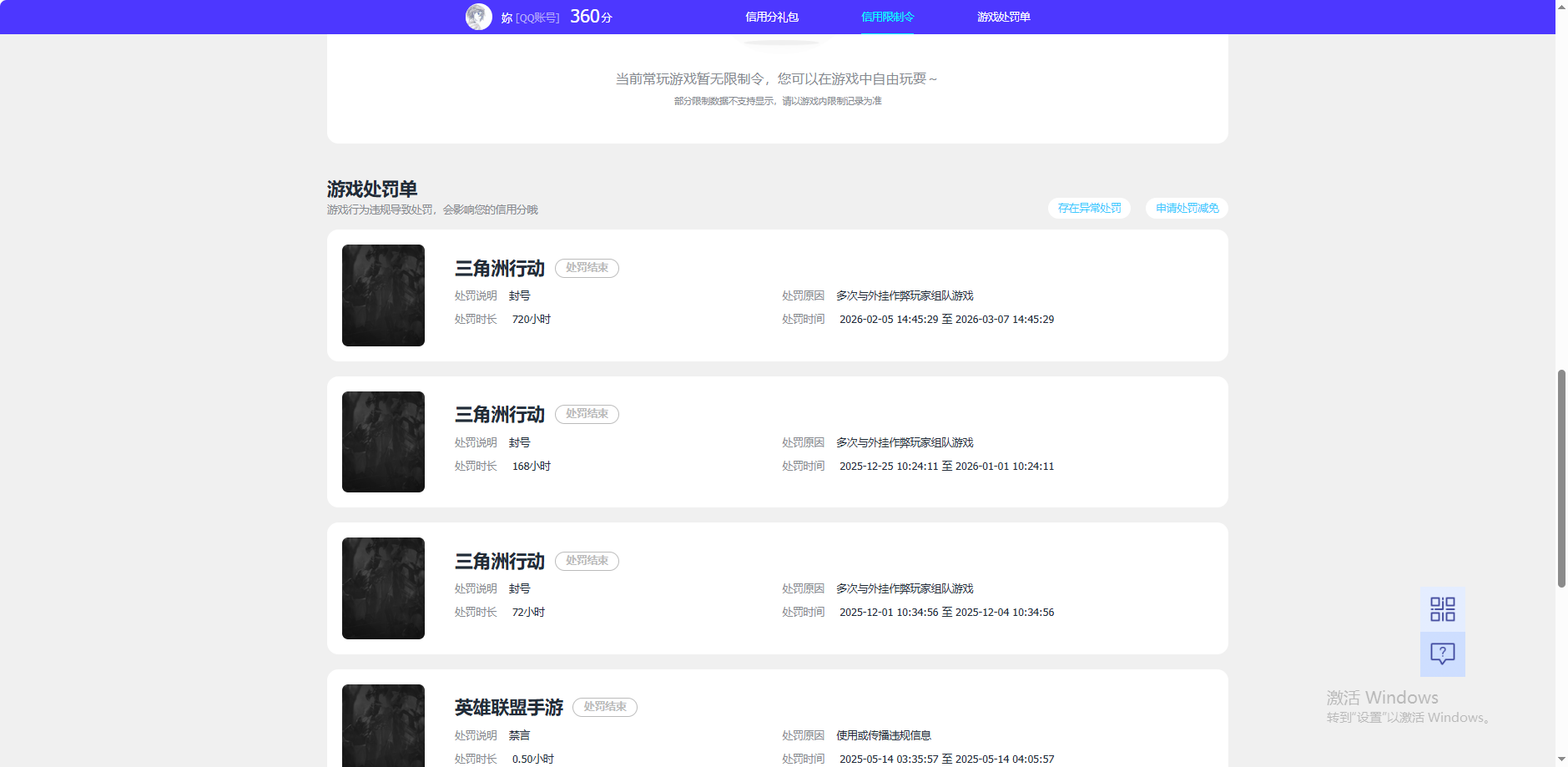Click the 0.50小时 penalty duration value

533,759
